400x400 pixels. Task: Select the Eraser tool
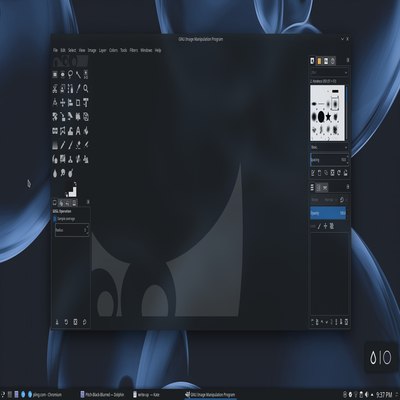(x=78, y=145)
